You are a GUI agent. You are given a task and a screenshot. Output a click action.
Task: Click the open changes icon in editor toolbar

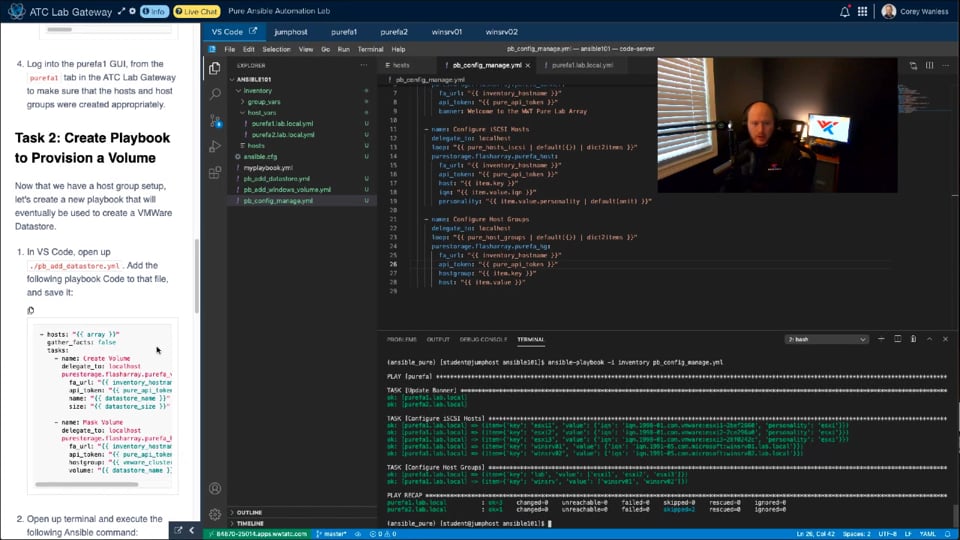913,65
